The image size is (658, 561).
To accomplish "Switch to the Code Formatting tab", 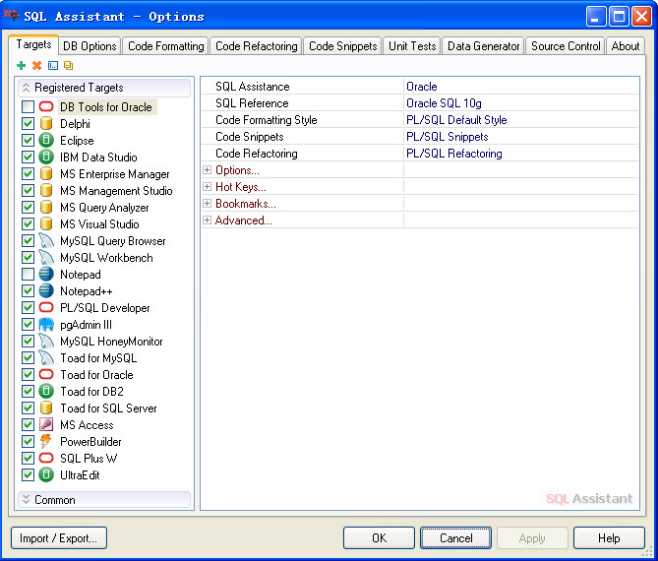I will pos(166,46).
